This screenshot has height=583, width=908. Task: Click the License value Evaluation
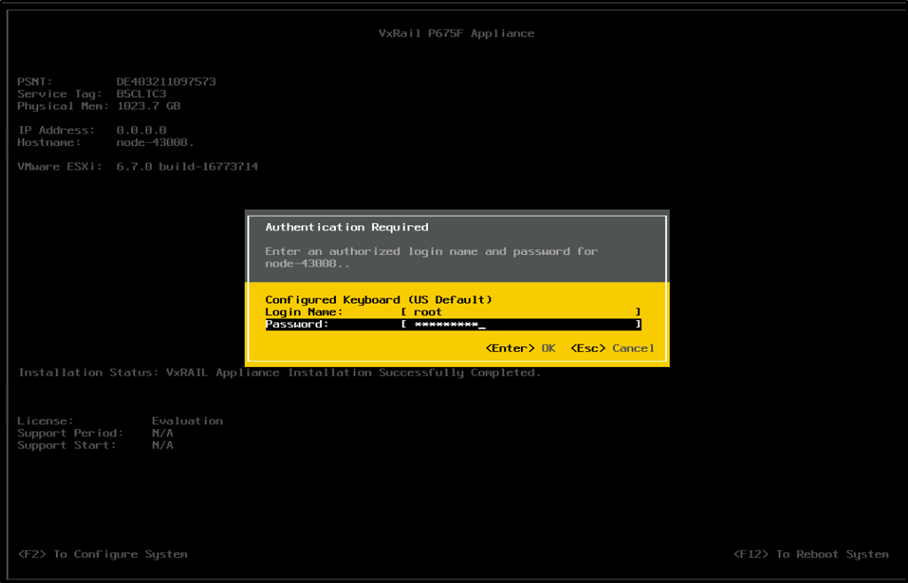188,421
